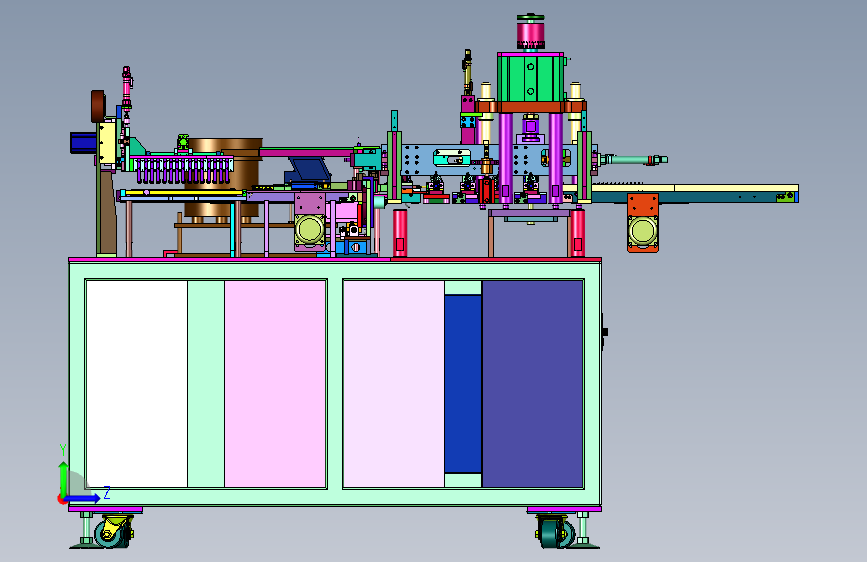Click the blue Z axis arrow of the triad

[x=83, y=498]
